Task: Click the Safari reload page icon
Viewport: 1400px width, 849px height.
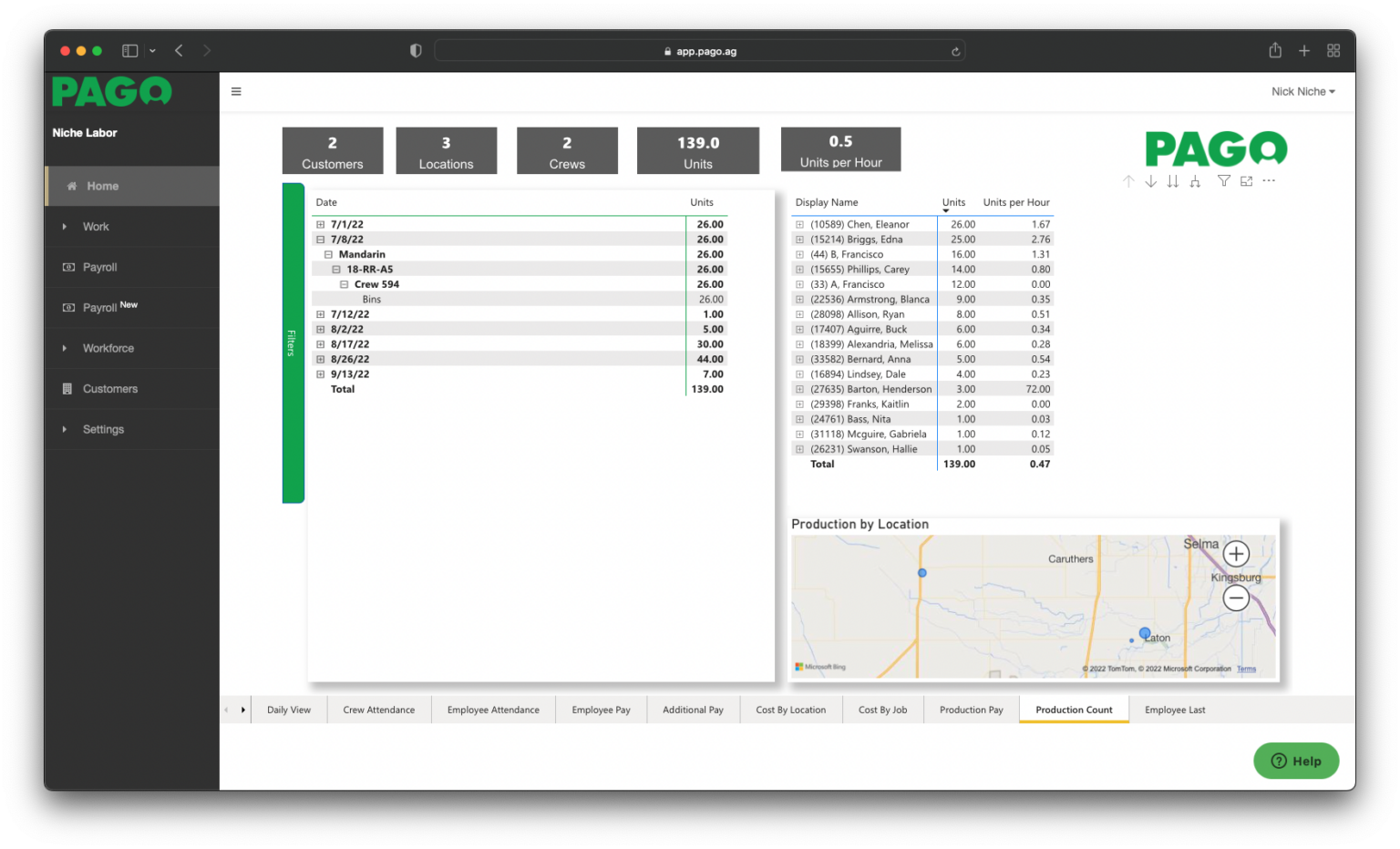Action: (x=955, y=51)
